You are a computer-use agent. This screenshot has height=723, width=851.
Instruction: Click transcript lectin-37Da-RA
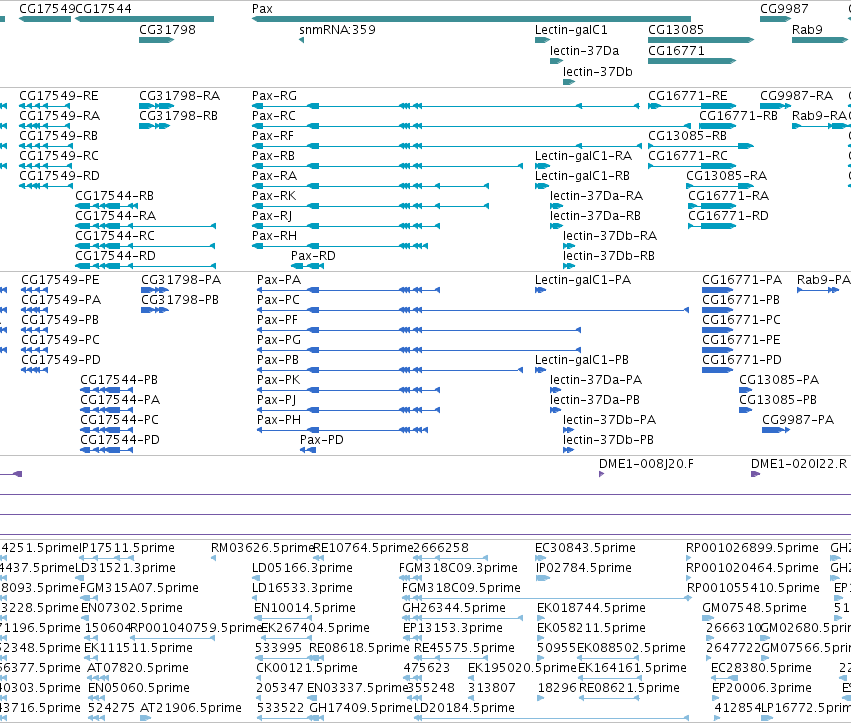[556, 206]
